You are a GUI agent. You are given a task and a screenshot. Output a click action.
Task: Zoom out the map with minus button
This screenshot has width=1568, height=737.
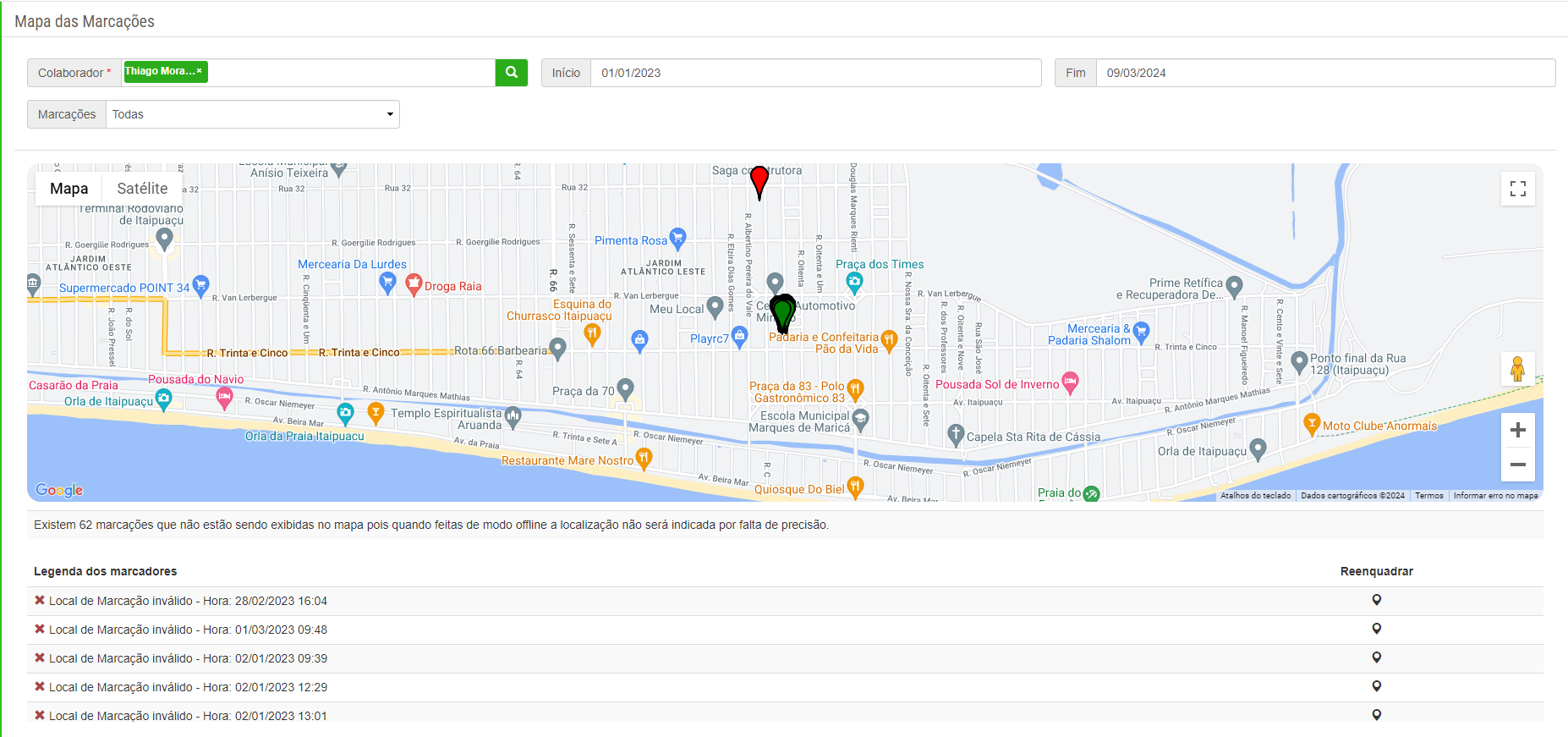point(1518,465)
